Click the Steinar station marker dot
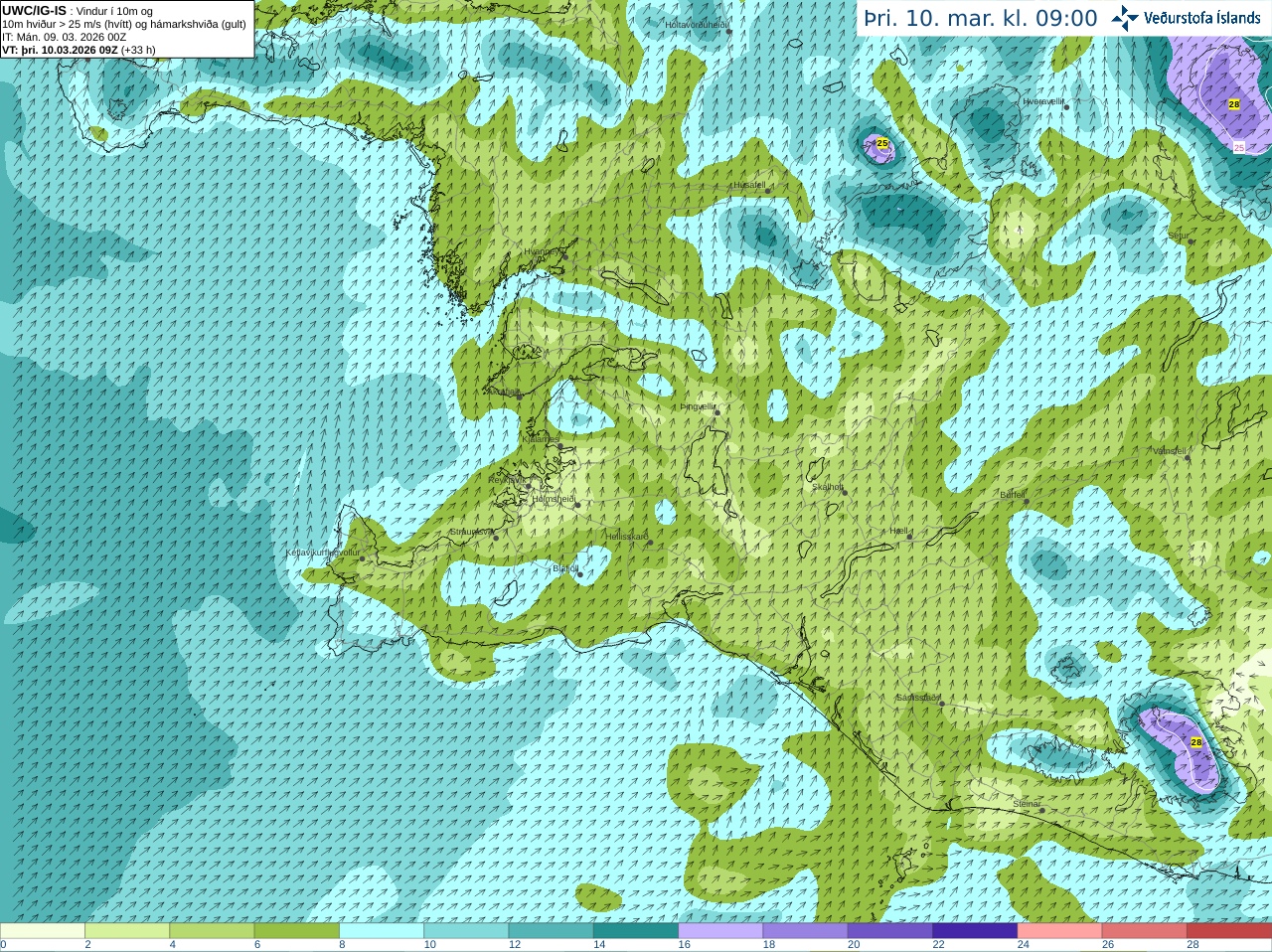The height and width of the screenshot is (952, 1272). pyautogui.click(x=1042, y=810)
